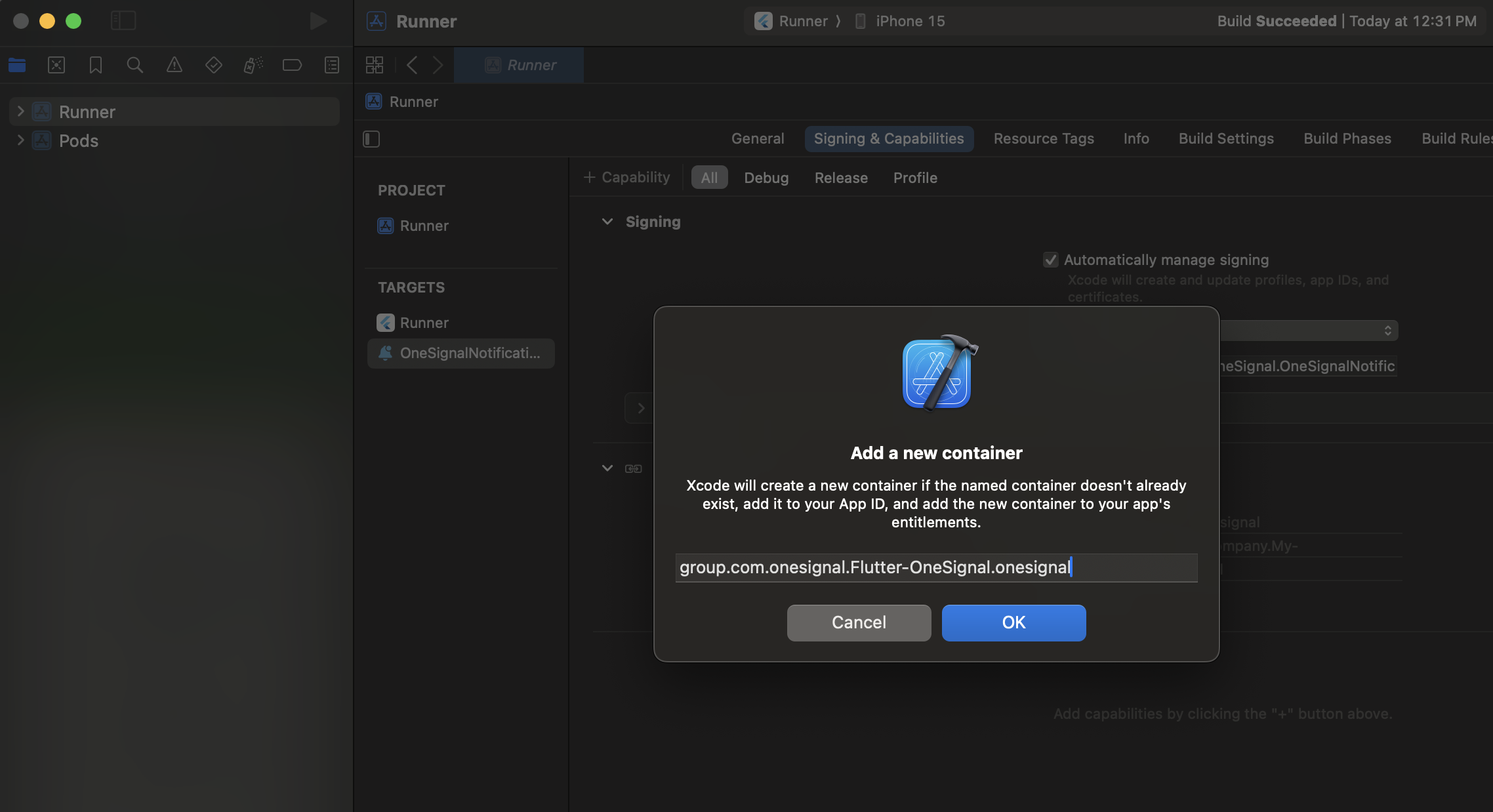
Task: Open the Build Settings tab
Action: [1226, 138]
